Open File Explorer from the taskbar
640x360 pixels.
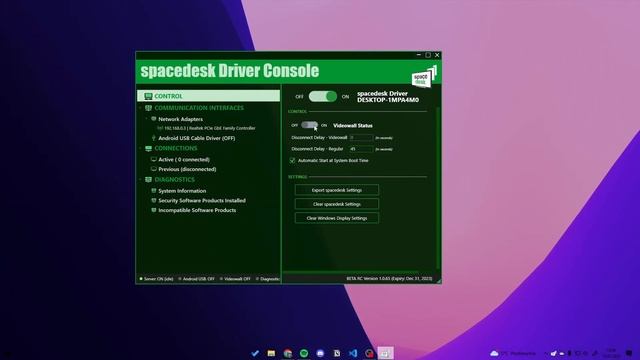pos(271,353)
